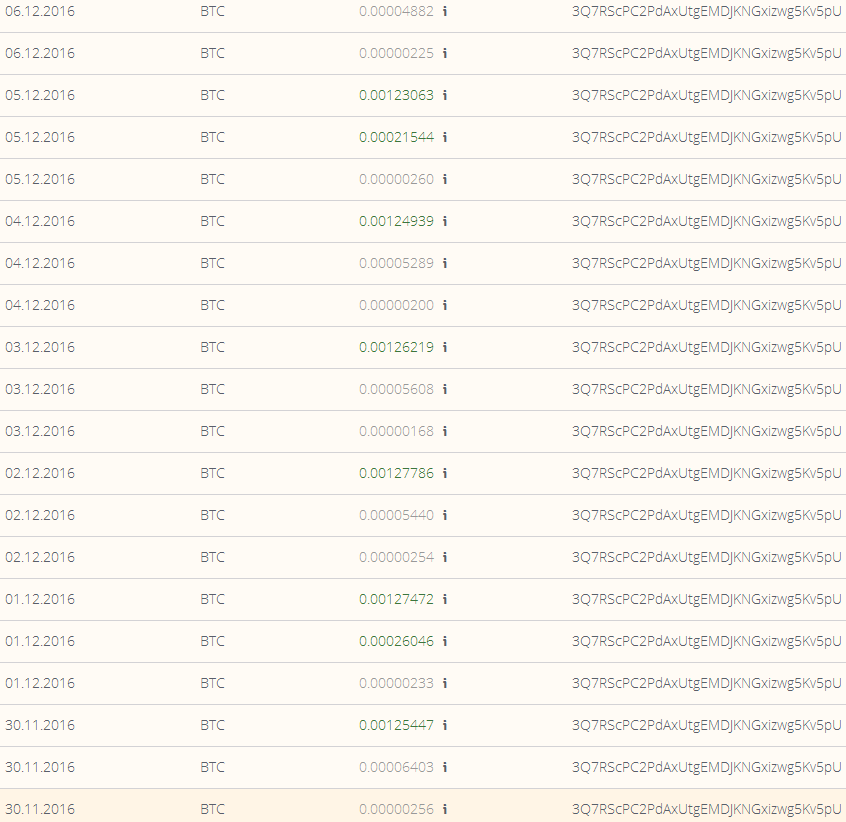Select amount 0.00127472

point(397,599)
